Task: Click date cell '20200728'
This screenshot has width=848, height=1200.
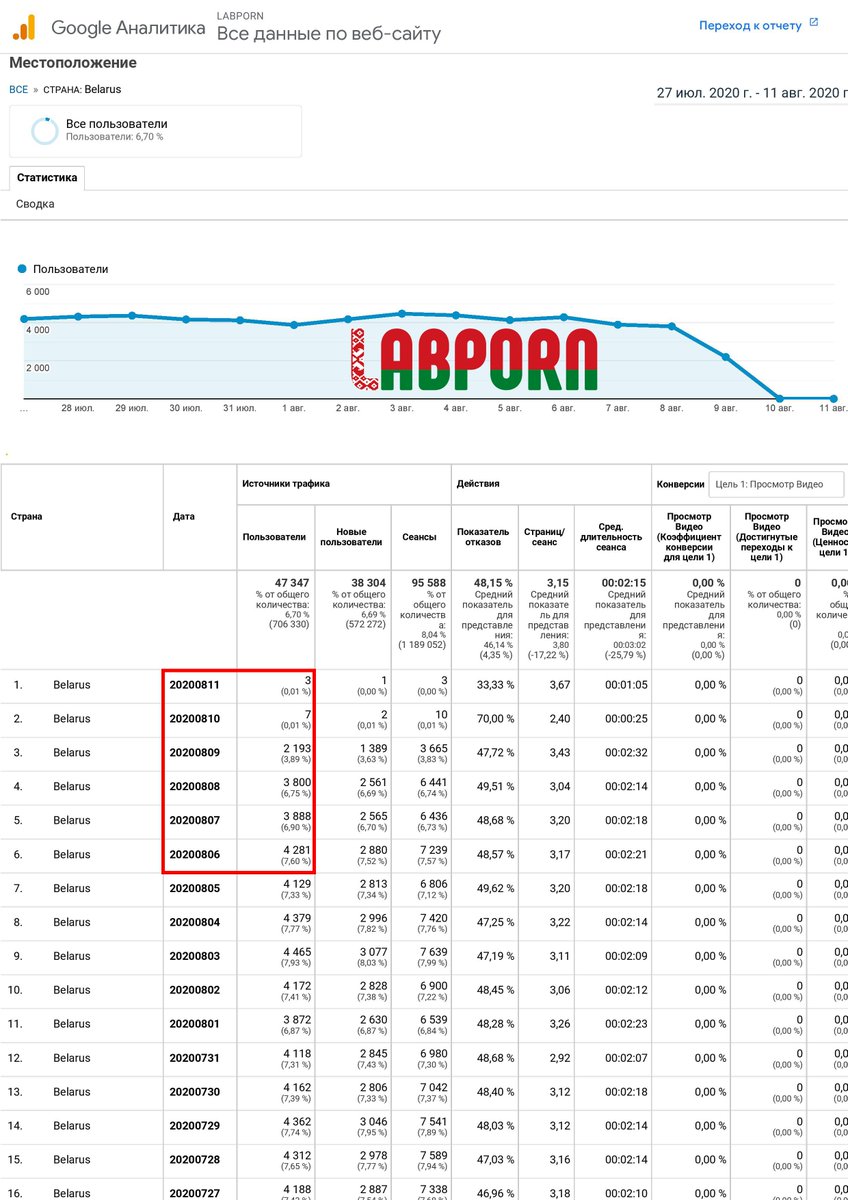Action: tap(194, 1161)
